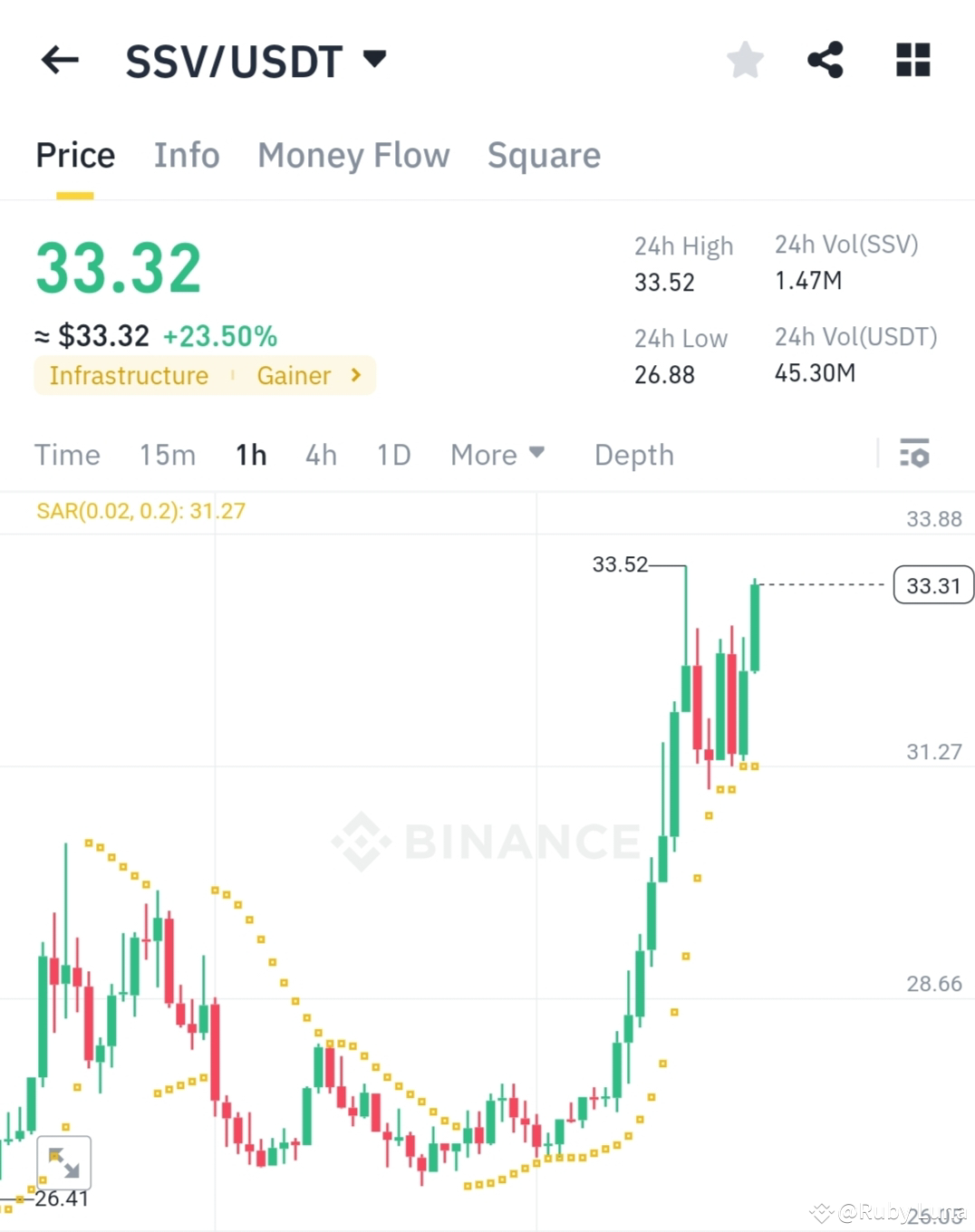Screen dimensions: 975x1232
Task: Select the 15m timeframe
Action: (x=168, y=455)
